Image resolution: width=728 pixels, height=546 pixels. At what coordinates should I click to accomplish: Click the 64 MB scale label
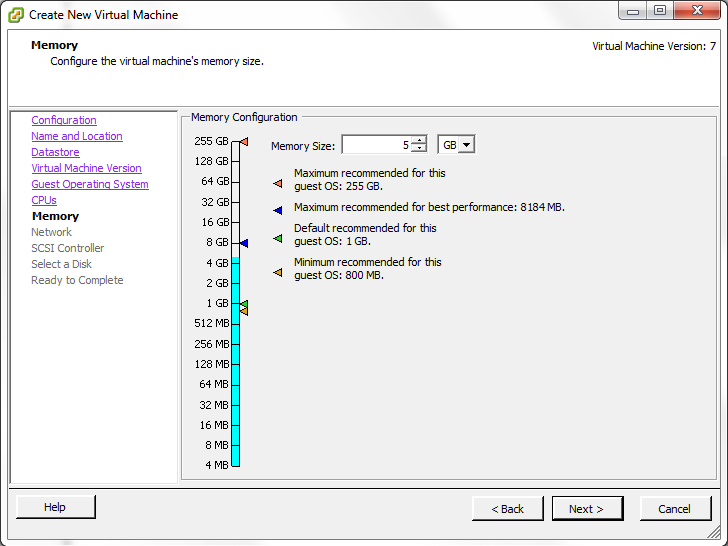214,384
